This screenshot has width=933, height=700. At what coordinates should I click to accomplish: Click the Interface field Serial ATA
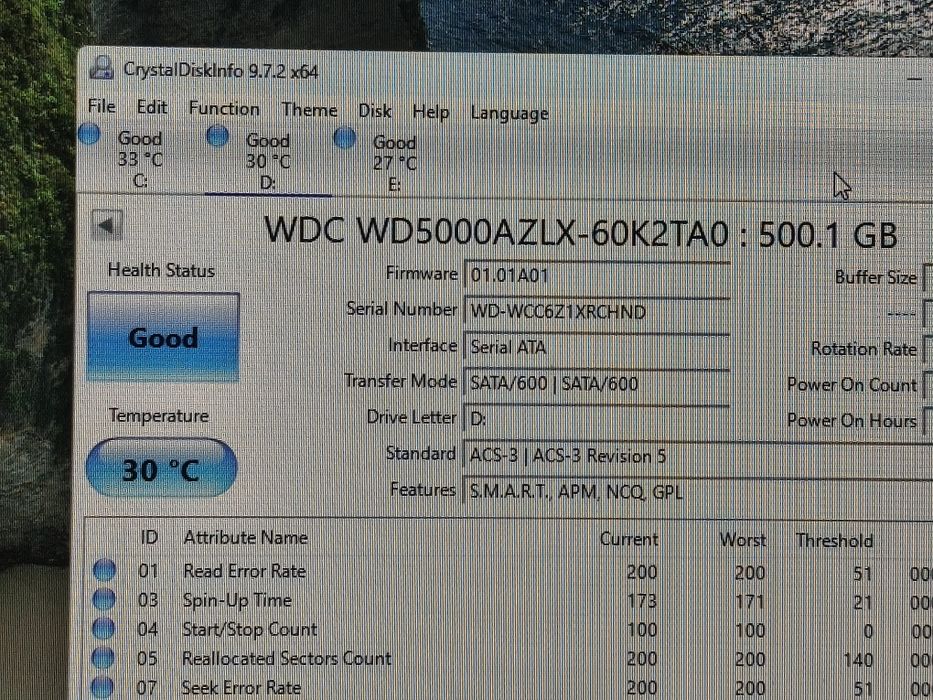[596, 347]
